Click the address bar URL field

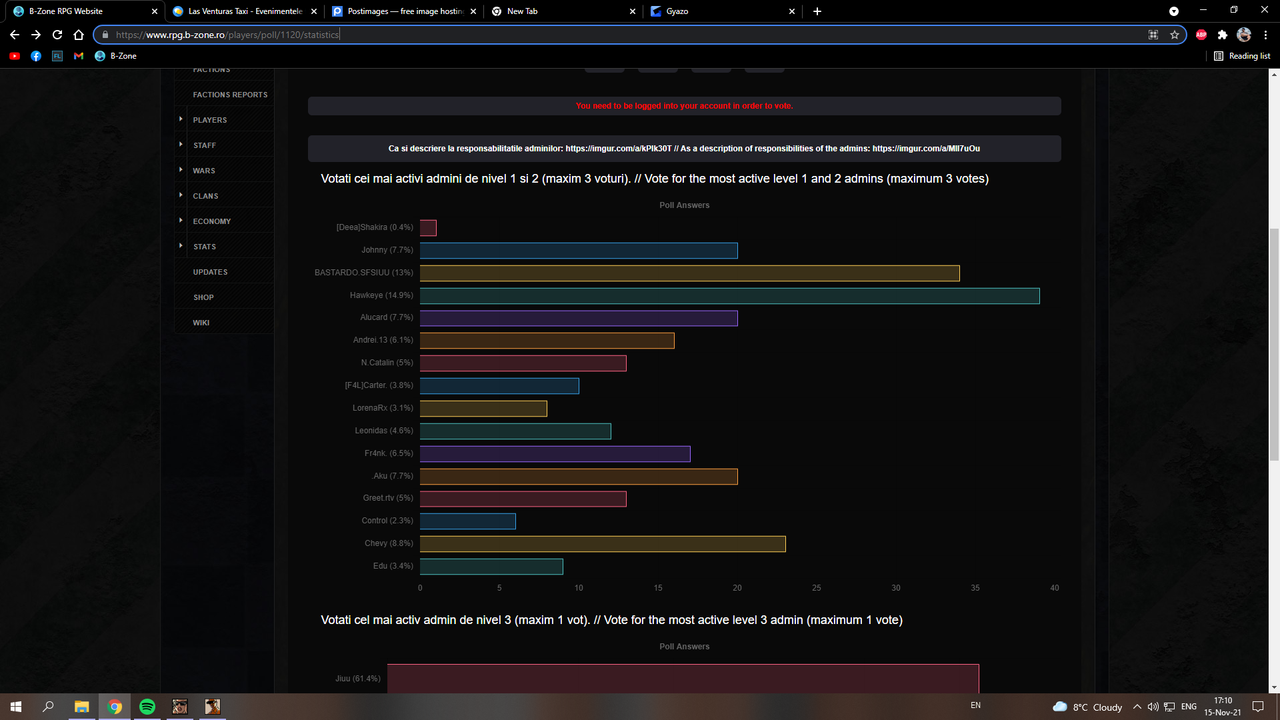(640, 34)
